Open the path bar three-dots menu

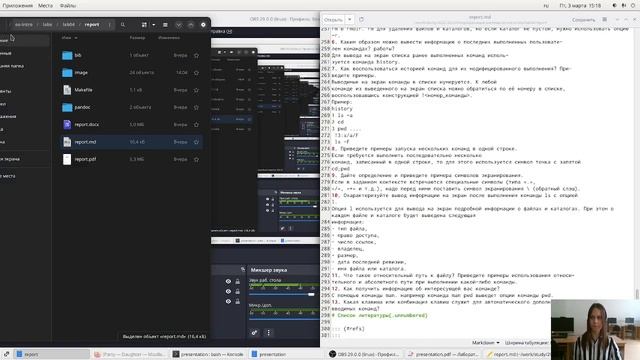pyautogui.click(x=109, y=25)
